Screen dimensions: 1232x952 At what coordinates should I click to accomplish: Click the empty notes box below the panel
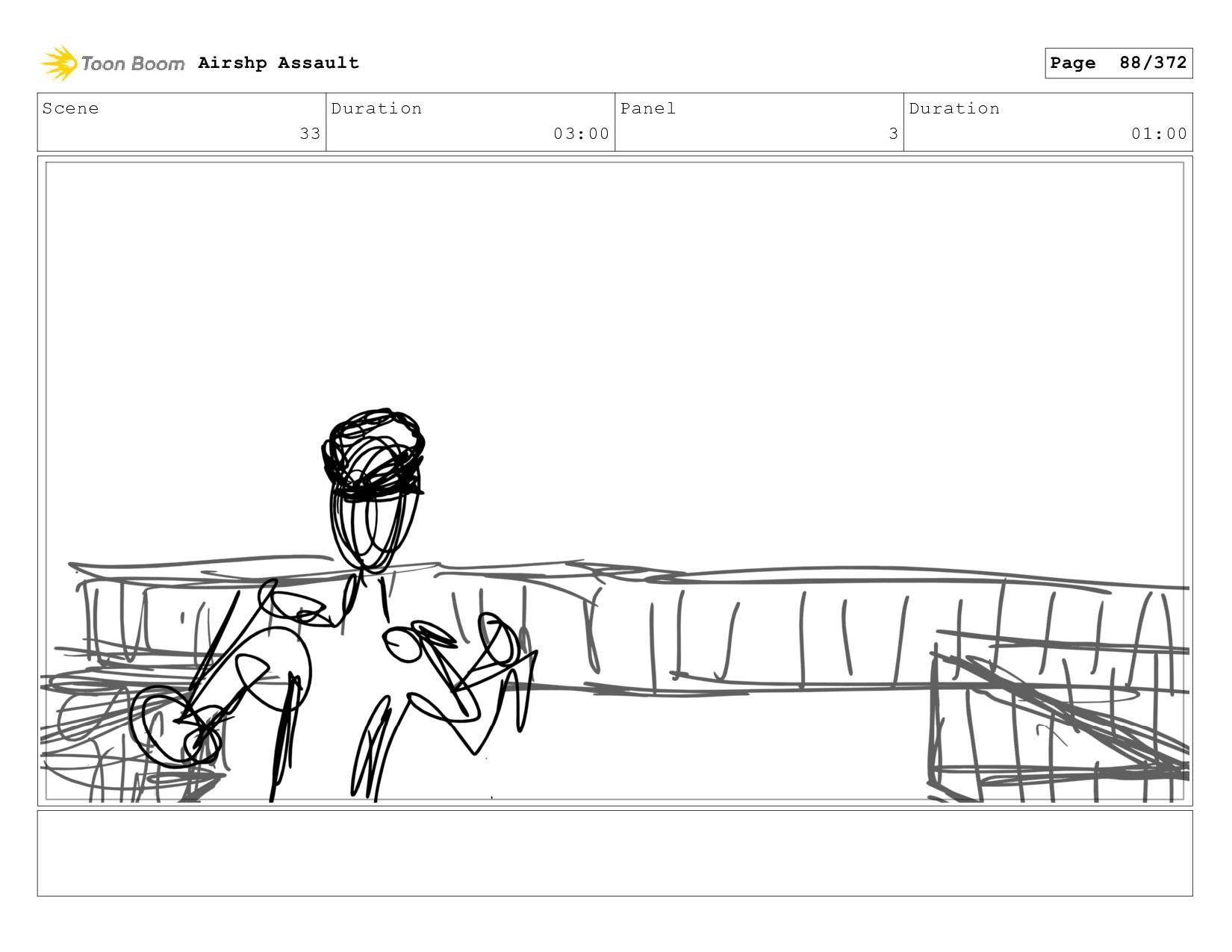(615, 853)
